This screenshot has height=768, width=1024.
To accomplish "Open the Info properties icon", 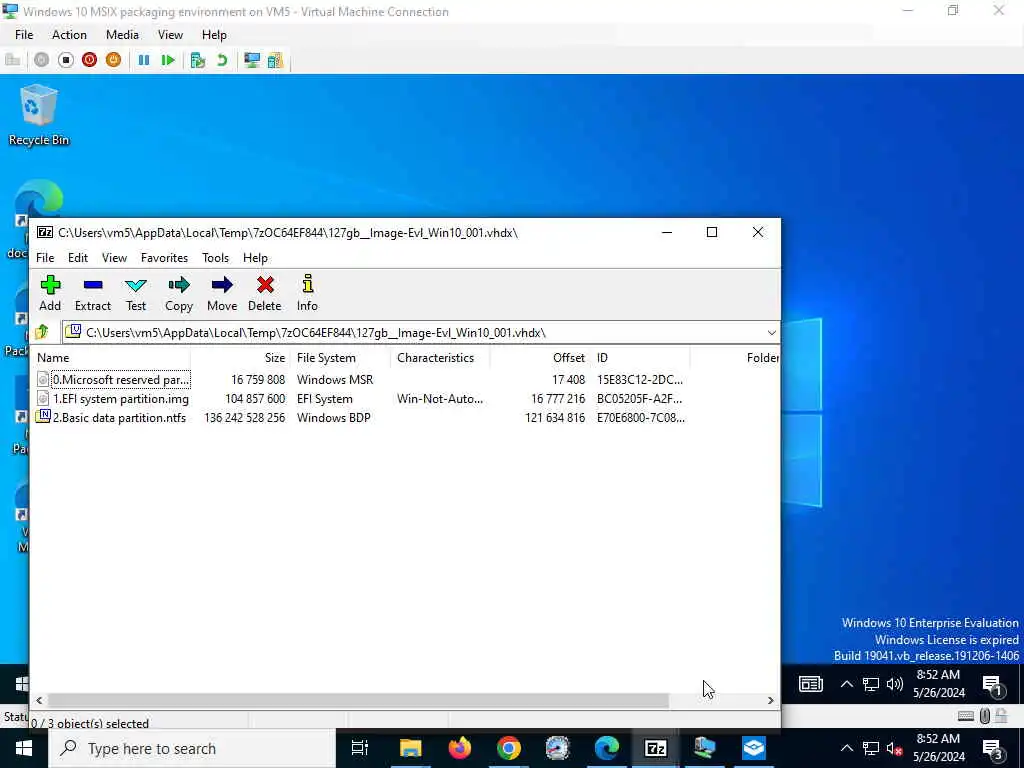I will (x=307, y=293).
